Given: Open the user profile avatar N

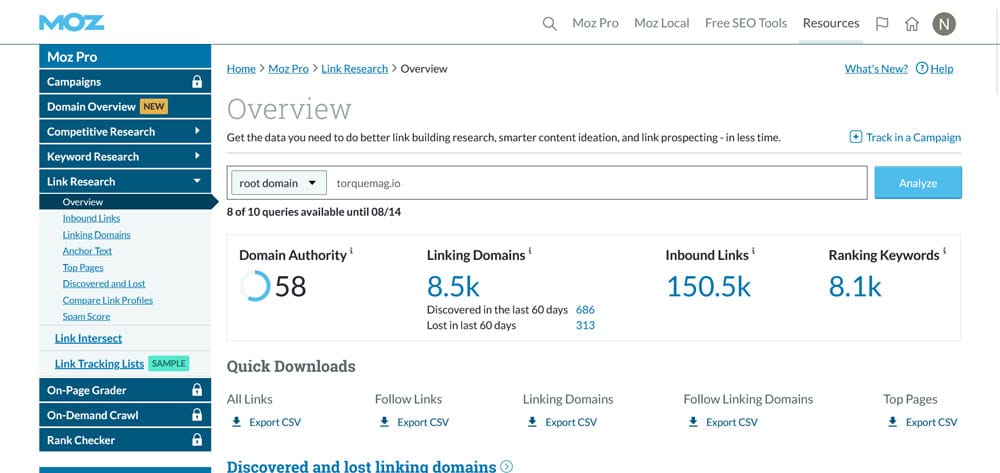Looking at the screenshot, I should pyautogui.click(x=943, y=23).
